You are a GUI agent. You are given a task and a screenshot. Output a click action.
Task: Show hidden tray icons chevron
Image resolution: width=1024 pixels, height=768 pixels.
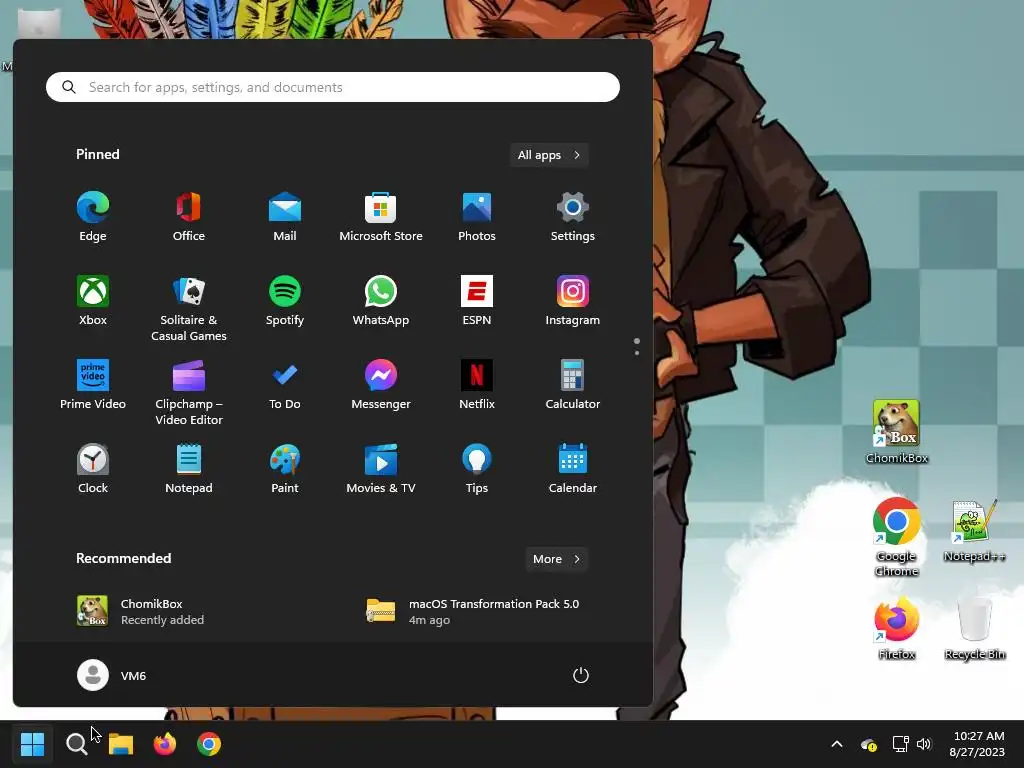(x=837, y=744)
